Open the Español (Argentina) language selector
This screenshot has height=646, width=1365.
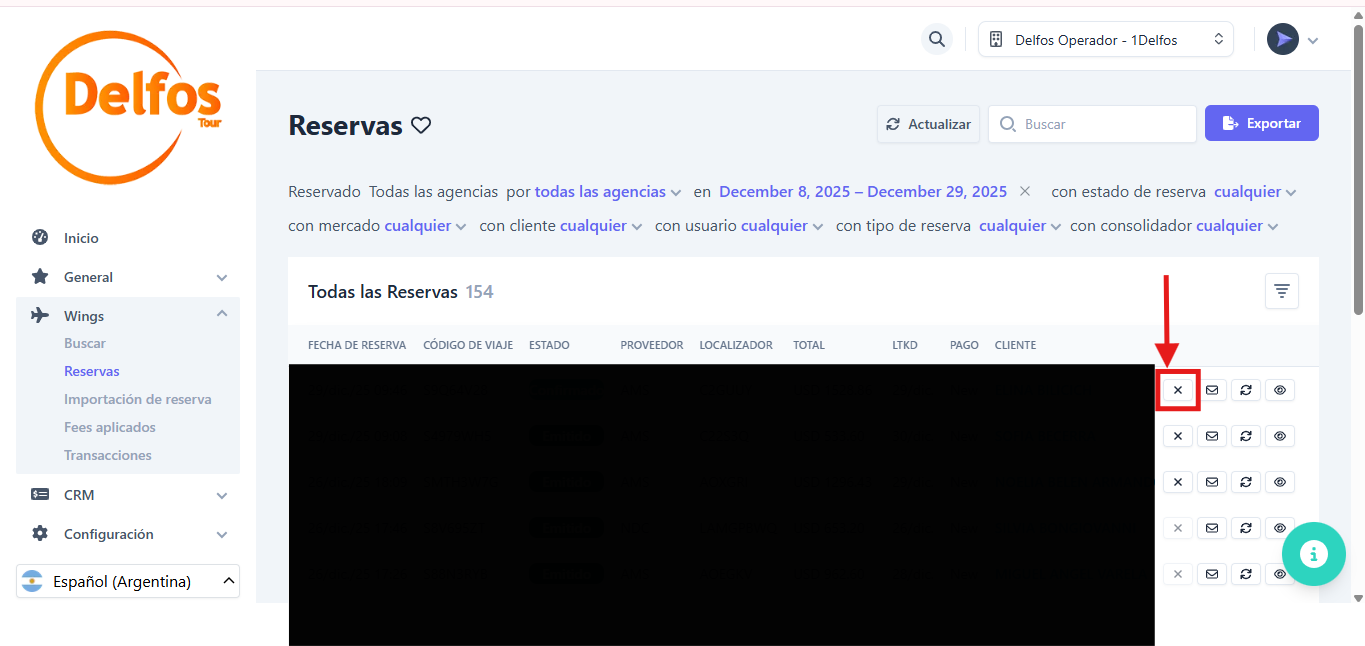(x=128, y=581)
